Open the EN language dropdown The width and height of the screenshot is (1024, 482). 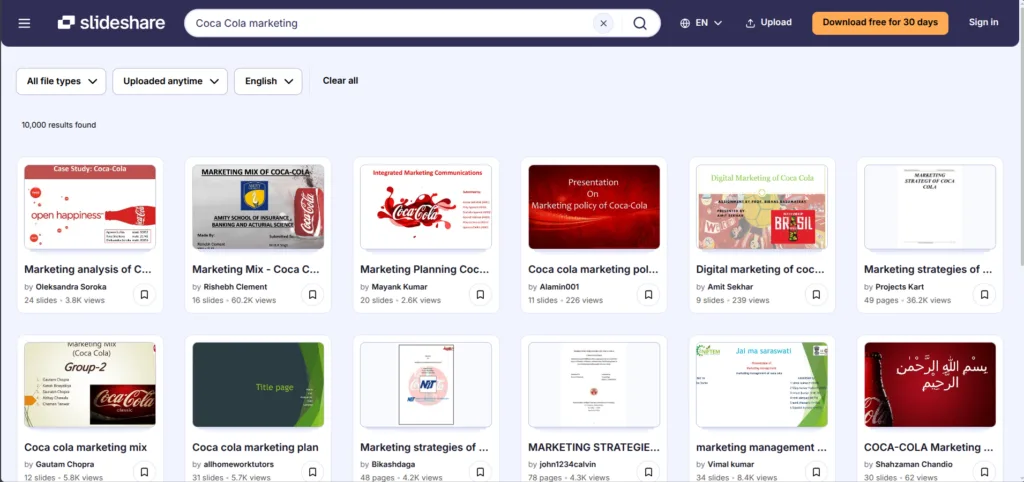701,23
